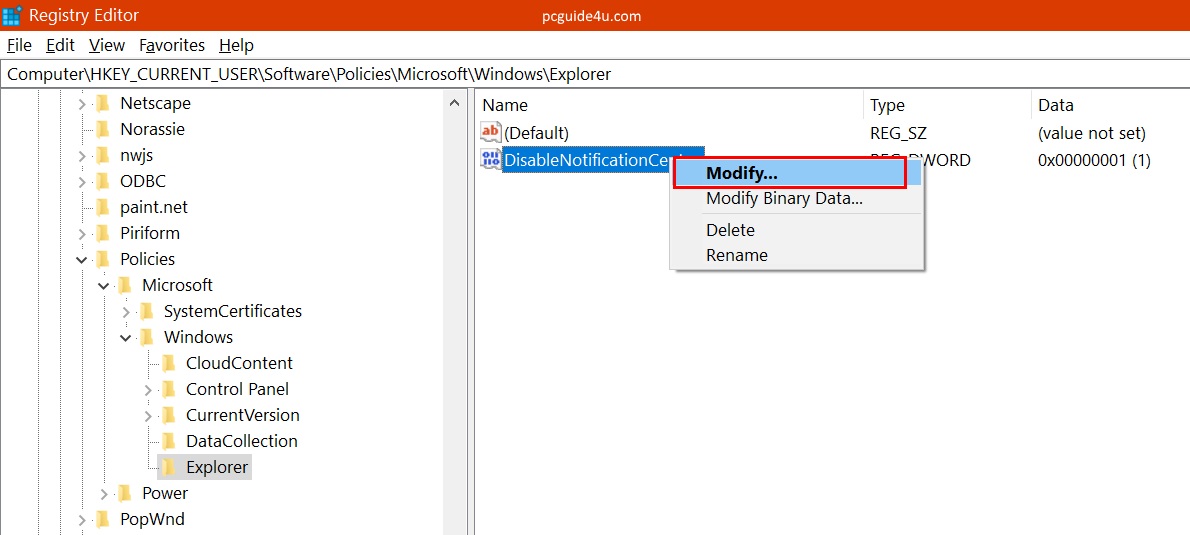Click the Norassie folder icon
This screenshot has height=535, width=1190.
(x=102, y=129)
